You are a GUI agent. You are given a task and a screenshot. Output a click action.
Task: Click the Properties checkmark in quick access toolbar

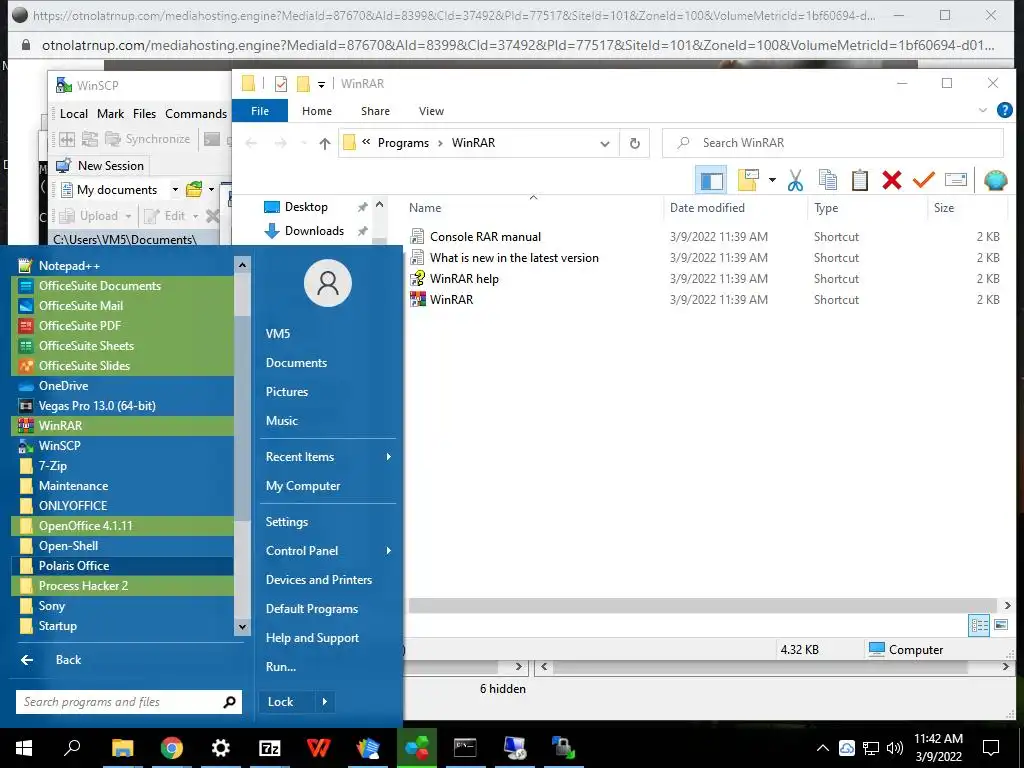point(281,84)
